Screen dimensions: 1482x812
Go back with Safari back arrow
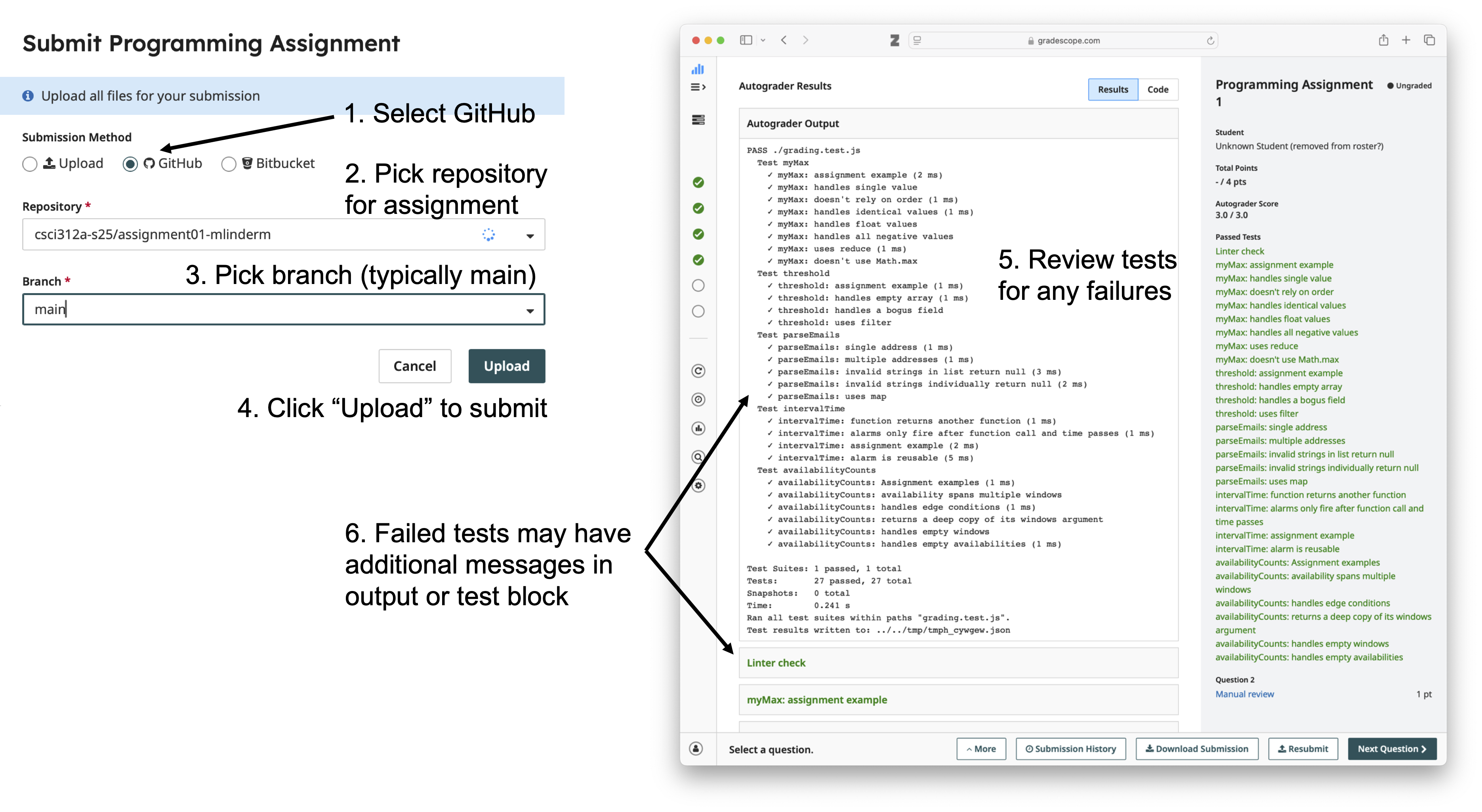(784, 40)
